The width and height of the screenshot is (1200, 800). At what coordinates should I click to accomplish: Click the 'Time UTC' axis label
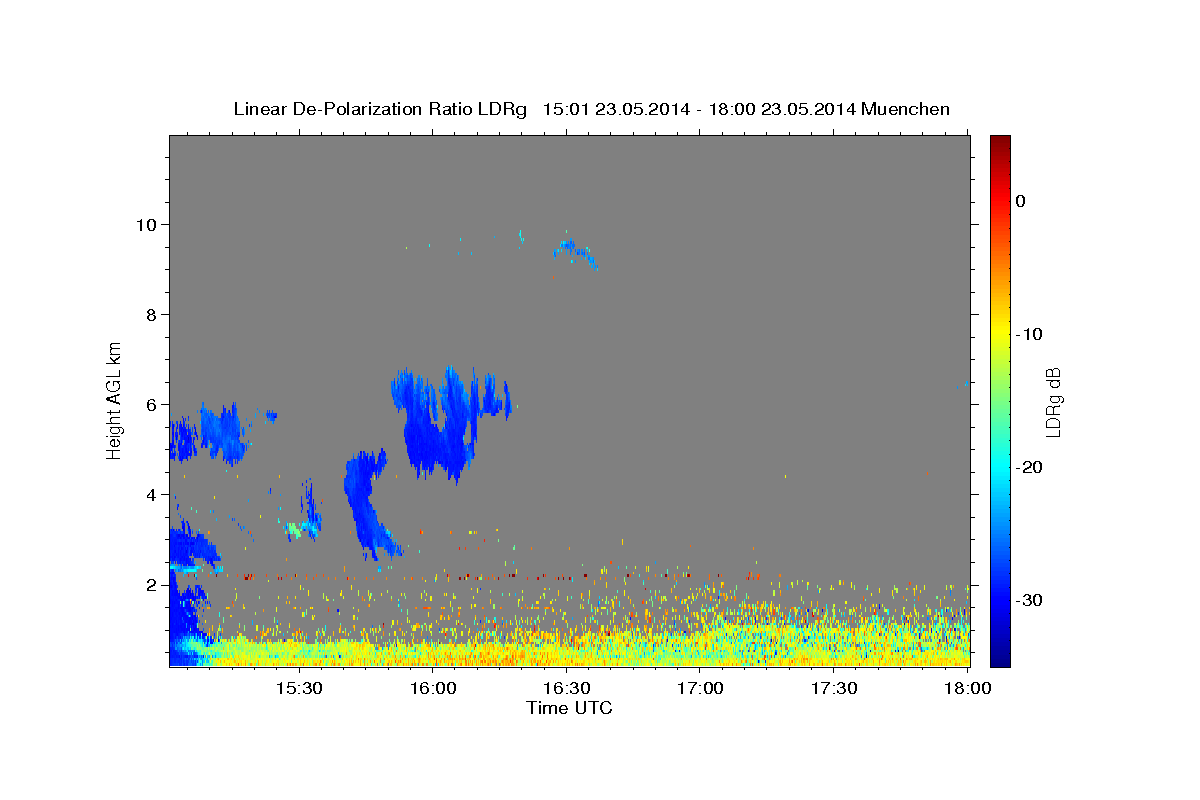click(569, 708)
